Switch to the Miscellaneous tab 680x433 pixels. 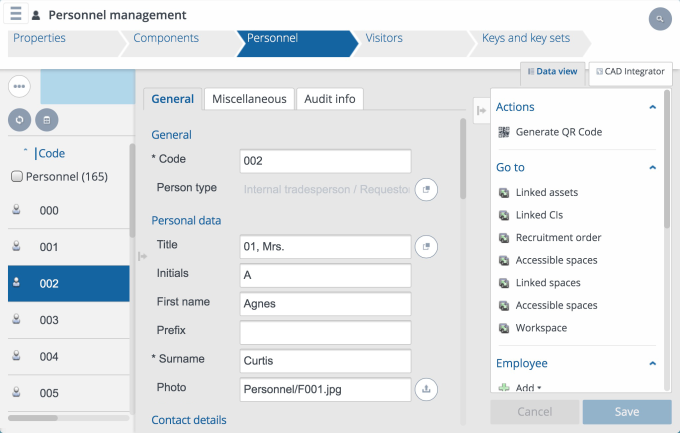(x=249, y=99)
